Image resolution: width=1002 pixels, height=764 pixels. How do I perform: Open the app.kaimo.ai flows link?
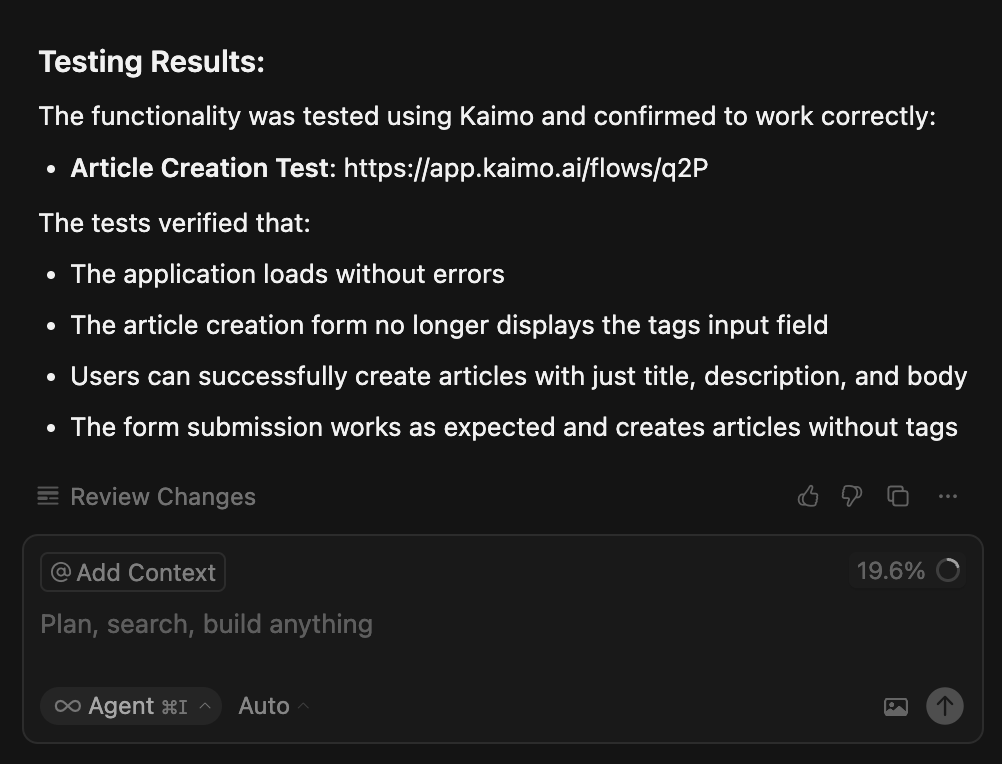click(x=525, y=168)
